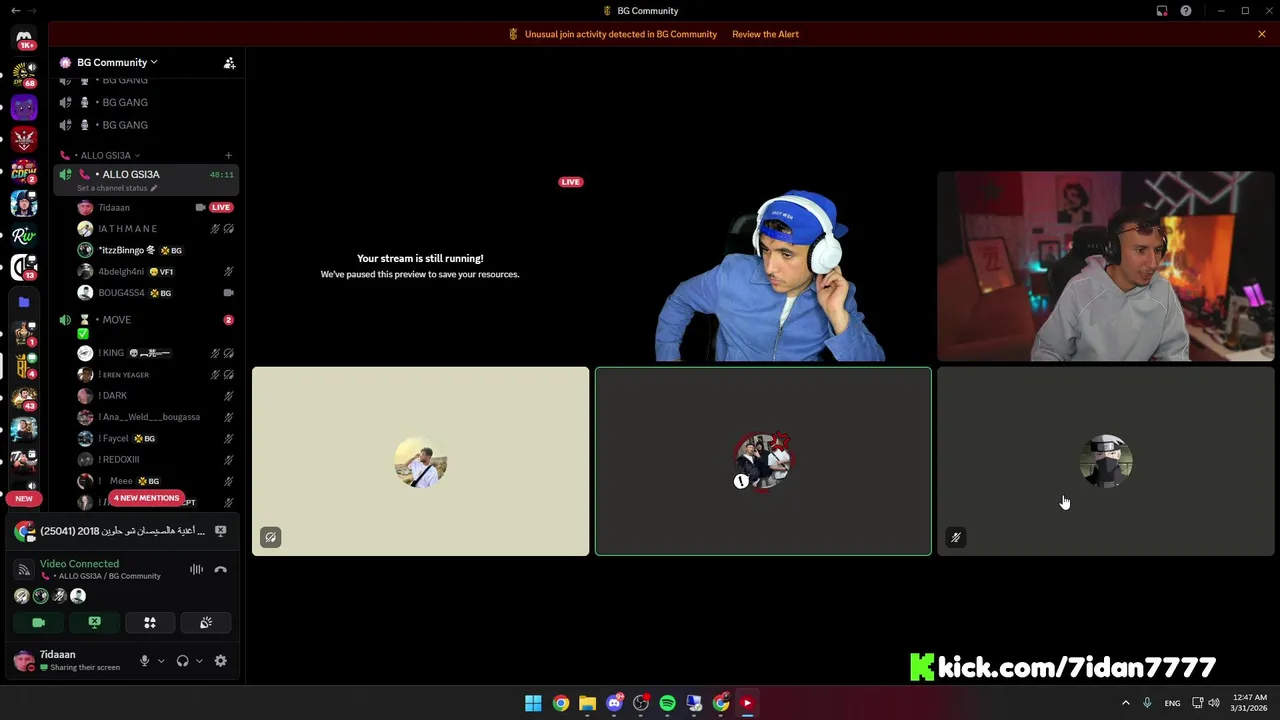
Task: Open the MOVE voice channel
Action: click(146, 320)
